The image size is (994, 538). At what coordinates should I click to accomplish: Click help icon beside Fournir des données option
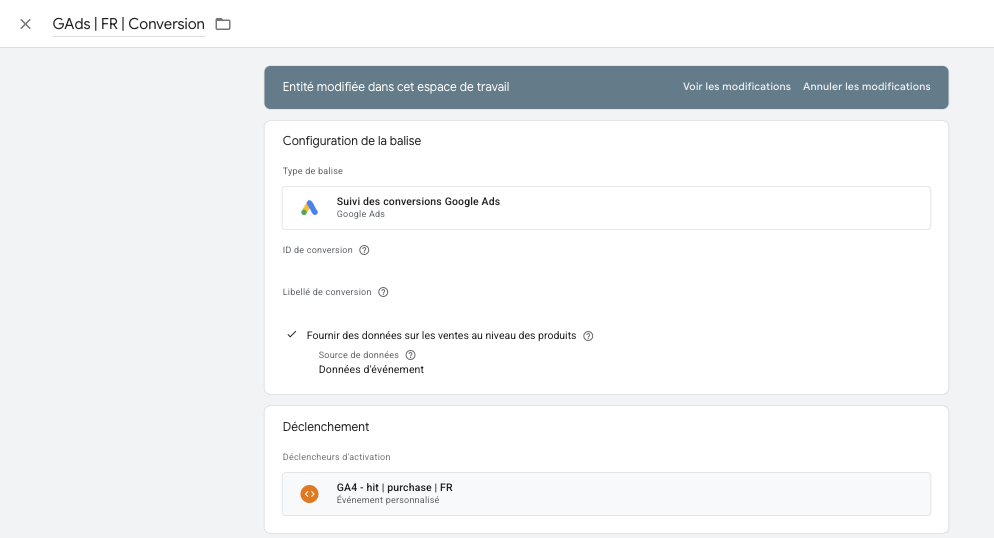588,336
